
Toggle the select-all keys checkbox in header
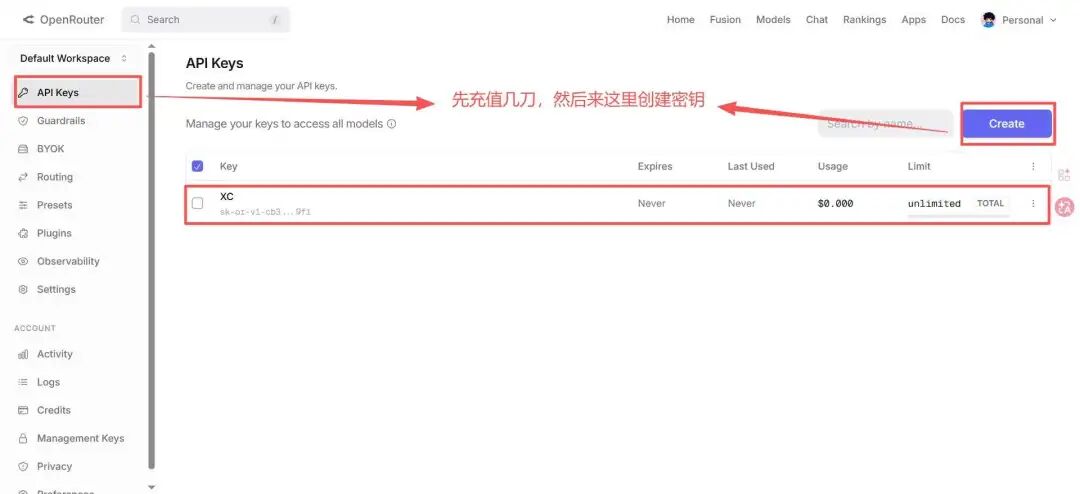click(198, 166)
